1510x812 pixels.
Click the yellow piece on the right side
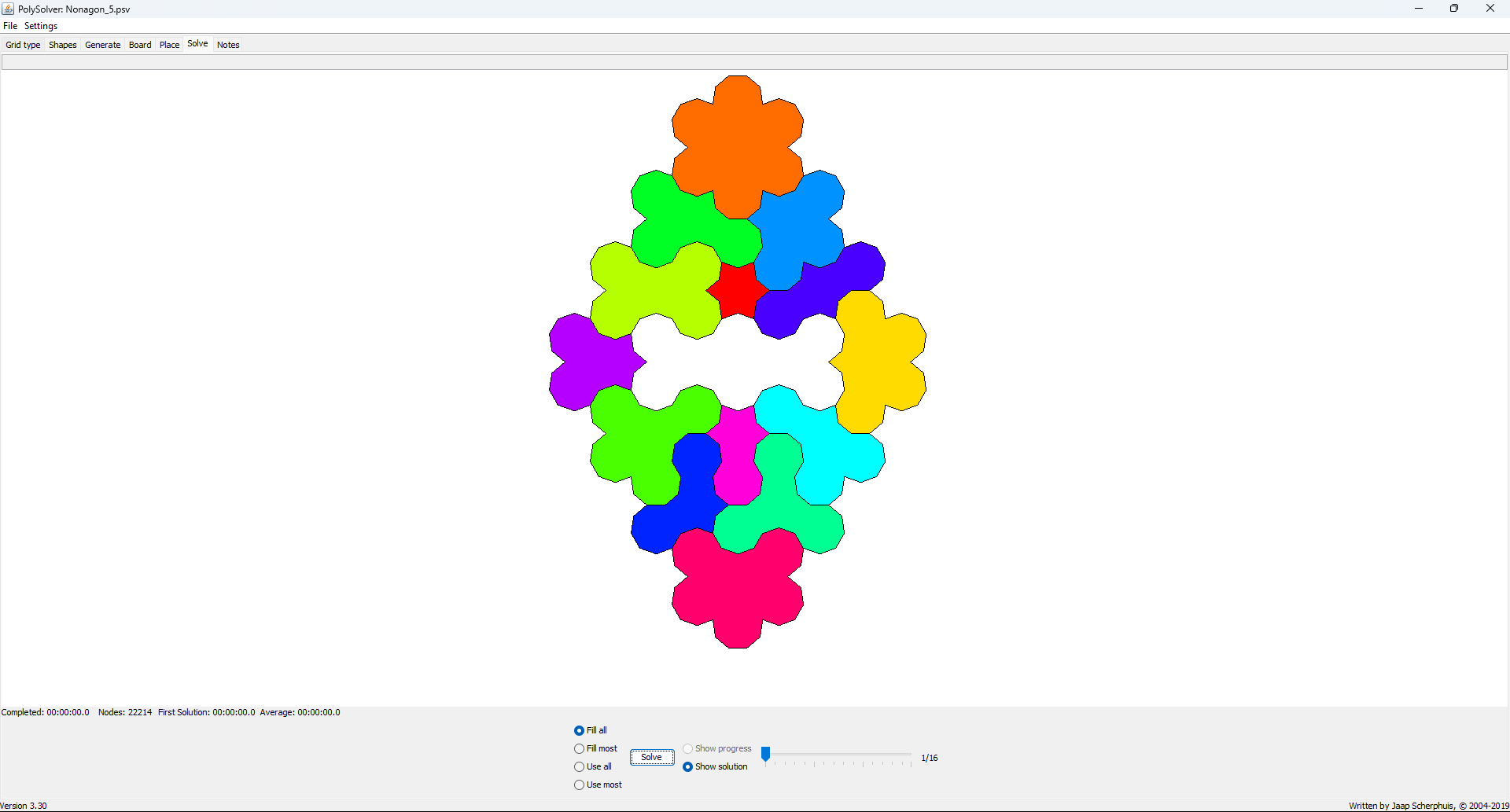[x=879, y=362]
